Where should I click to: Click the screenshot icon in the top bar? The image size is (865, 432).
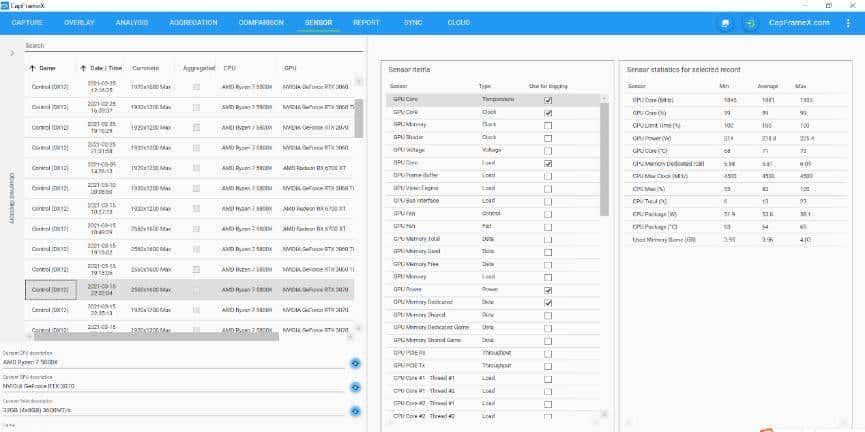(725, 23)
